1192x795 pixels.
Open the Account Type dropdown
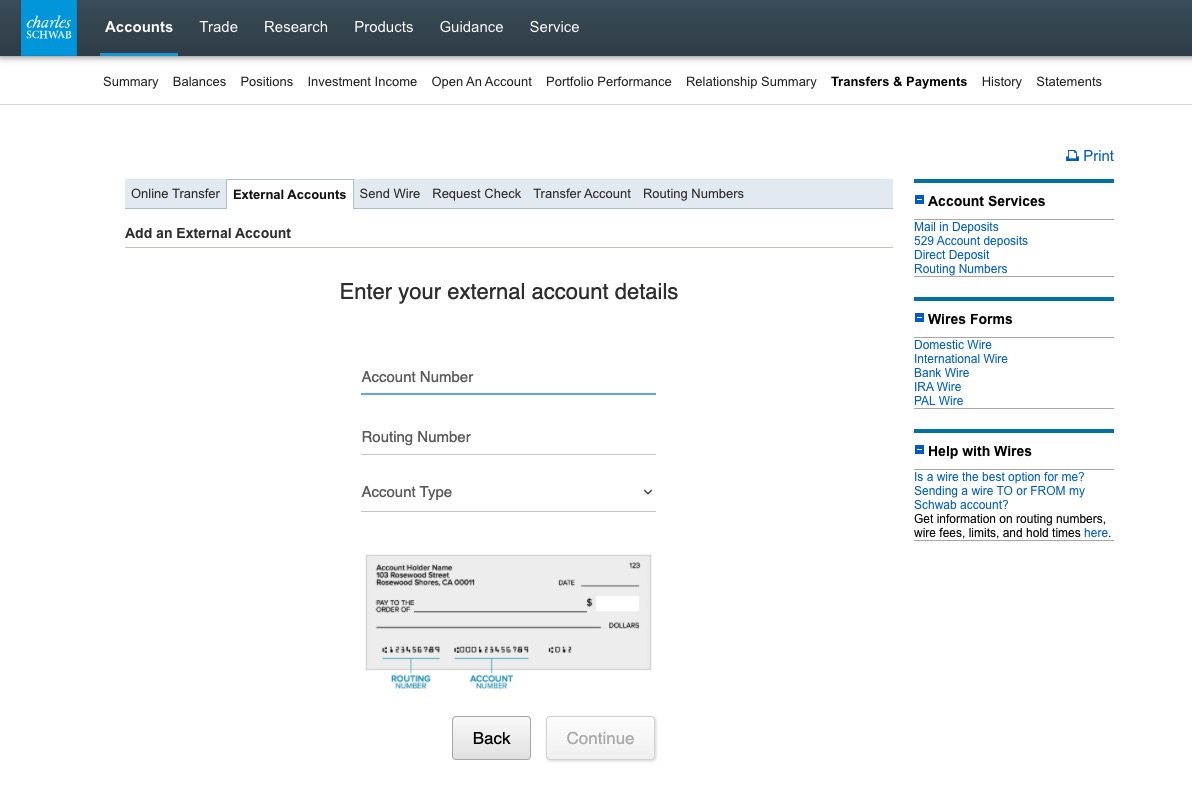click(508, 492)
